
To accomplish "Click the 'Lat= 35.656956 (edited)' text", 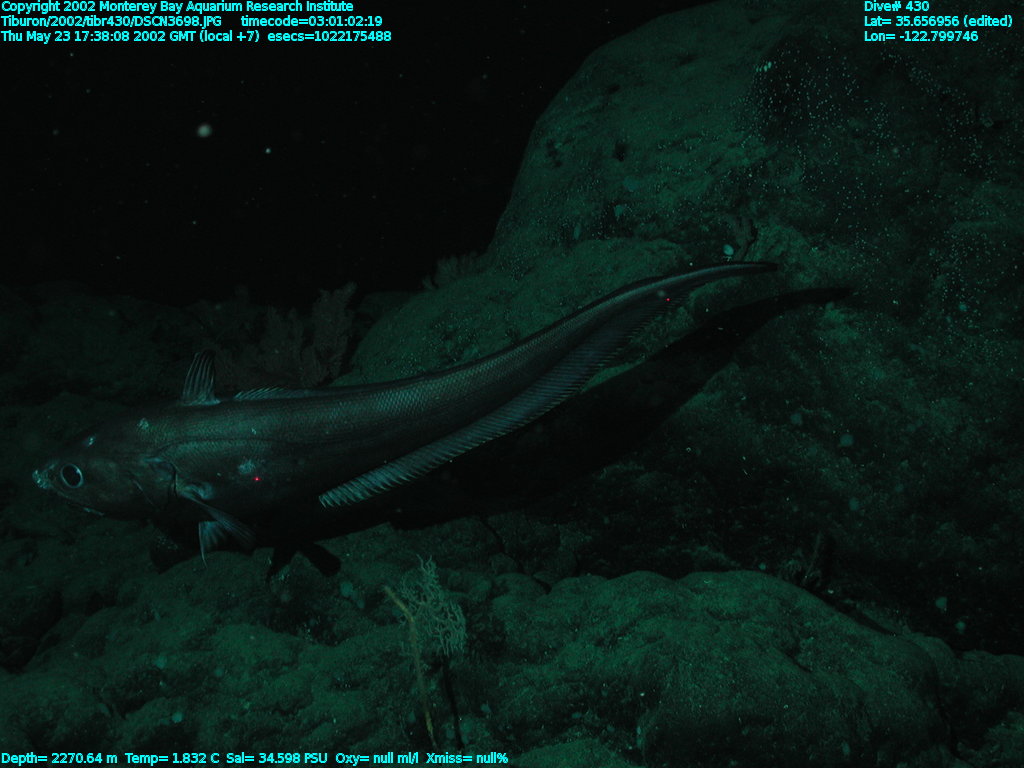I will (x=938, y=22).
